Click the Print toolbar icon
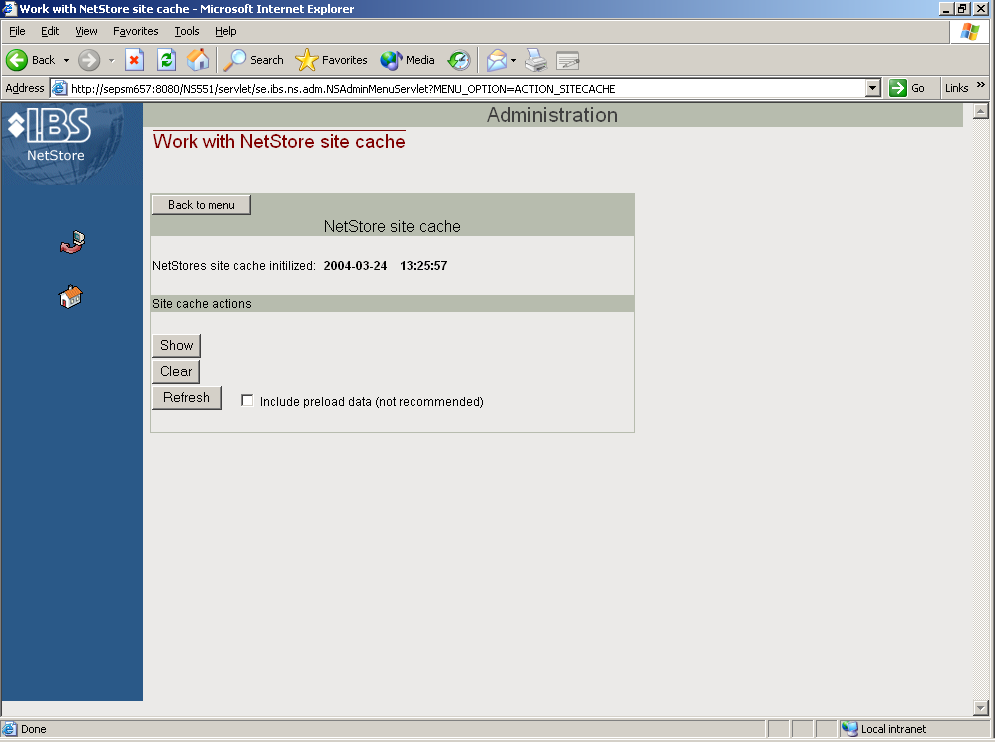The width and height of the screenshot is (995, 742). coord(536,60)
